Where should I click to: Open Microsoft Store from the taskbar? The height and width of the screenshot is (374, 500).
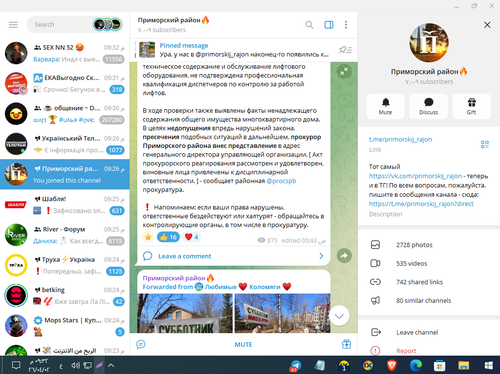click(440, 366)
